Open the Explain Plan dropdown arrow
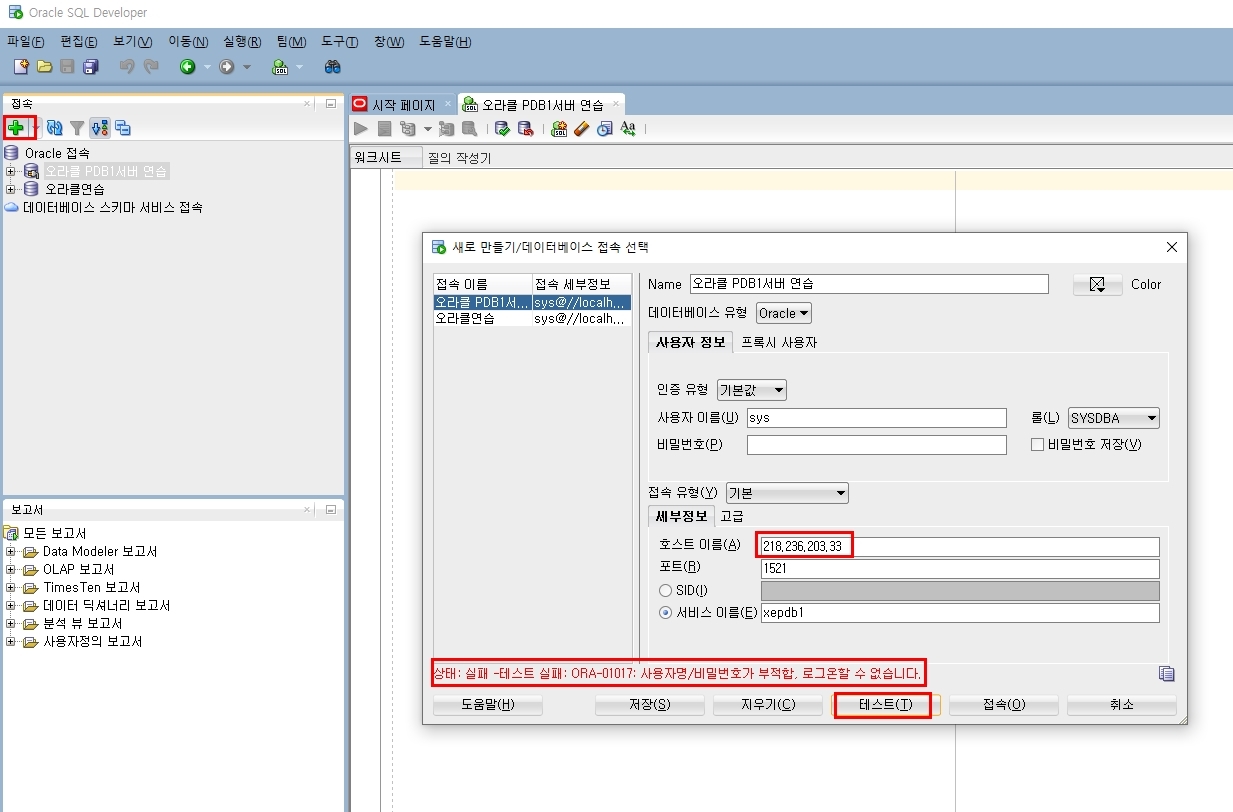This screenshot has height=812, width=1233. pyautogui.click(x=427, y=128)
